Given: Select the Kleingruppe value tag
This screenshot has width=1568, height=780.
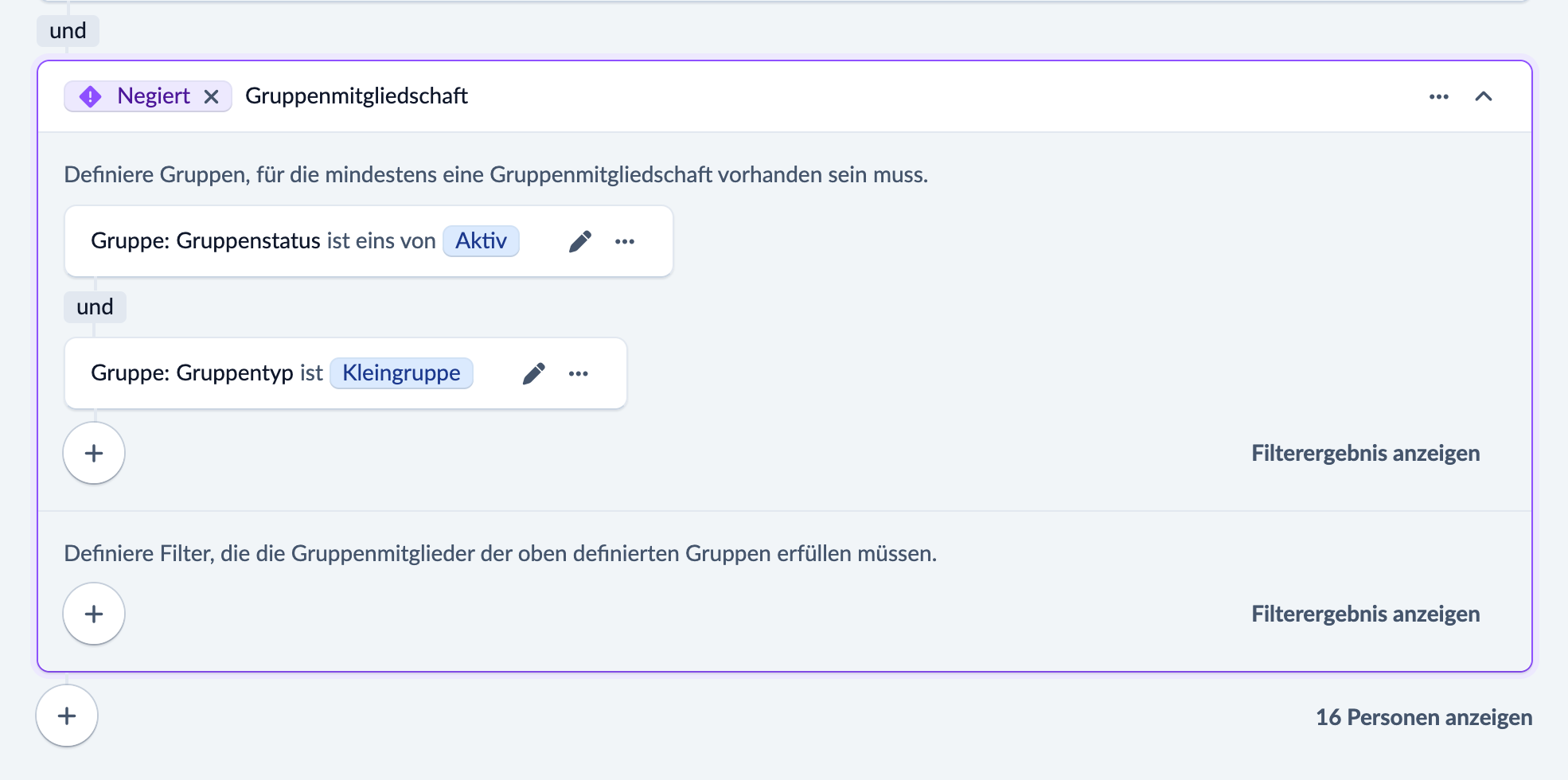Looking at the screenshot, I should tap(401, 372).
